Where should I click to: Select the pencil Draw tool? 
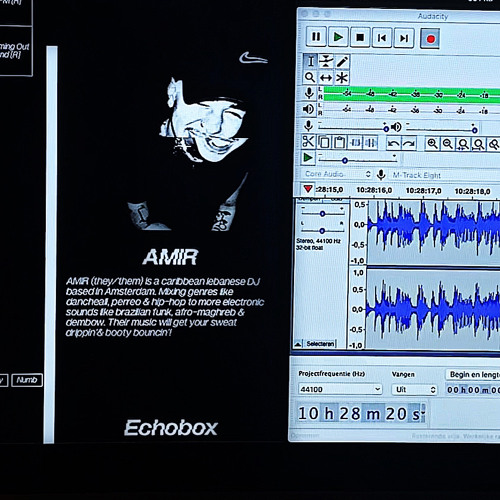coord(342,62)
